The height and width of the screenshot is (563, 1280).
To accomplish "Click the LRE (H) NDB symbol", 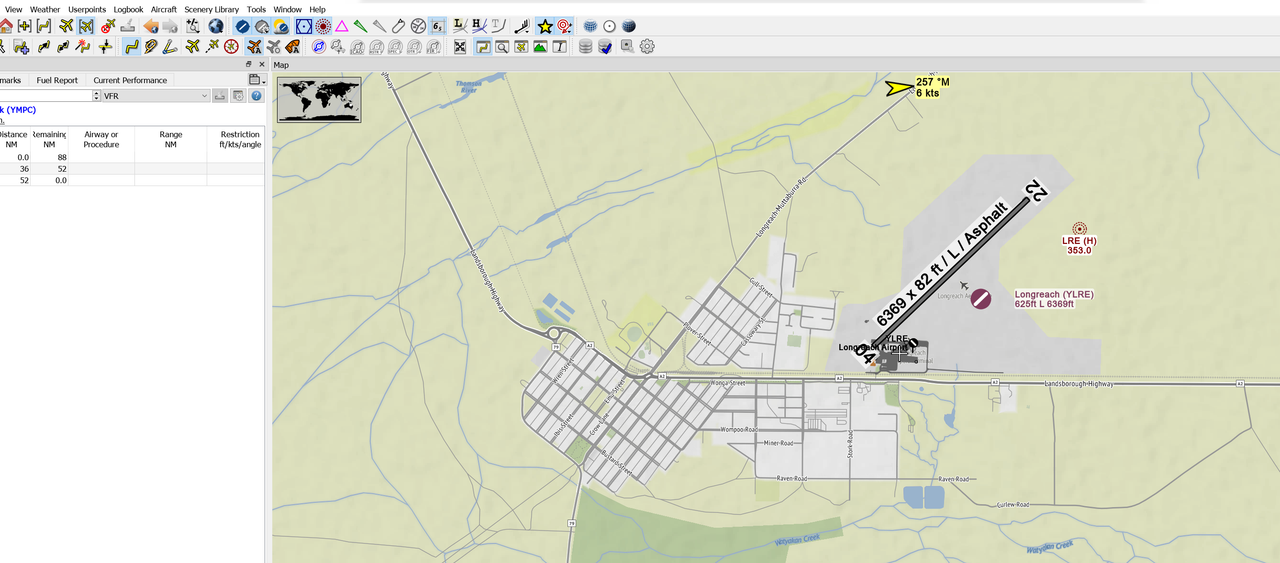I will point(1079,228).
